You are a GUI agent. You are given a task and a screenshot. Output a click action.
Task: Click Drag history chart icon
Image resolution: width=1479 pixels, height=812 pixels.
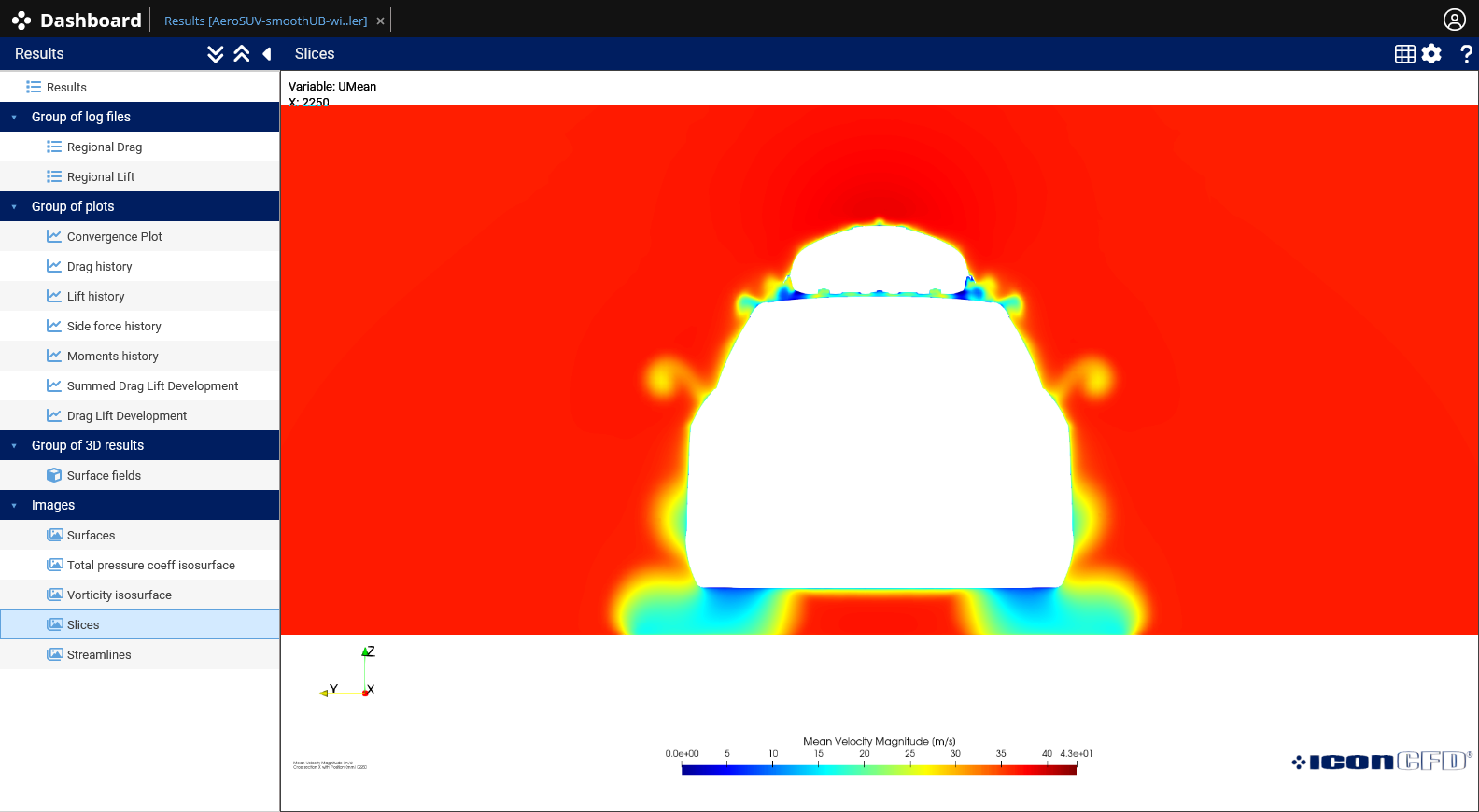click(x=54, y=266)
